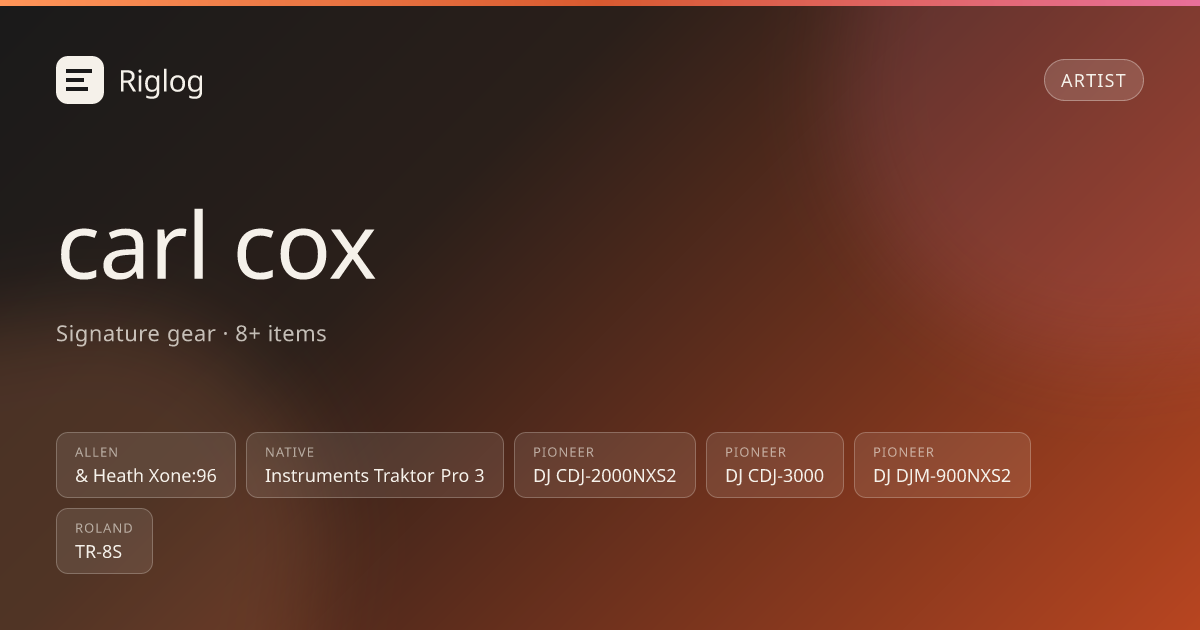Select the Pioneer DJ CDJ-3000 chip

(x=775, y=465)
